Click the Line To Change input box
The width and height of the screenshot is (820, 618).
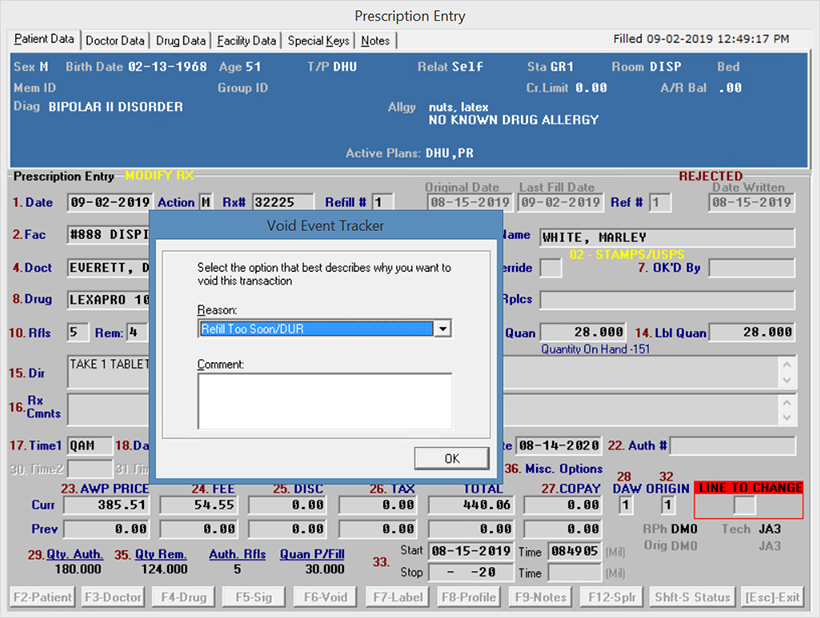(x=745, y=506)
